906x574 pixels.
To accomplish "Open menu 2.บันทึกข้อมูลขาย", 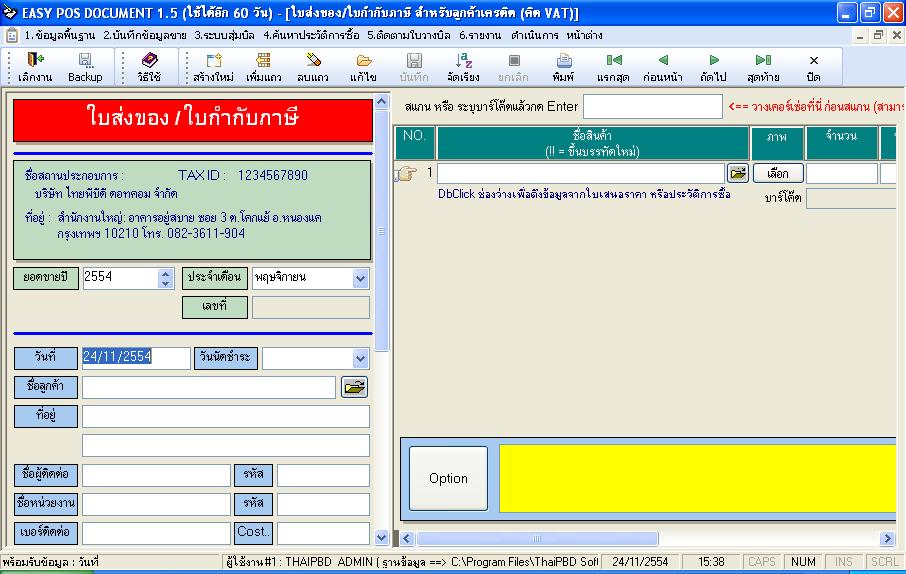I will point(144,35).
